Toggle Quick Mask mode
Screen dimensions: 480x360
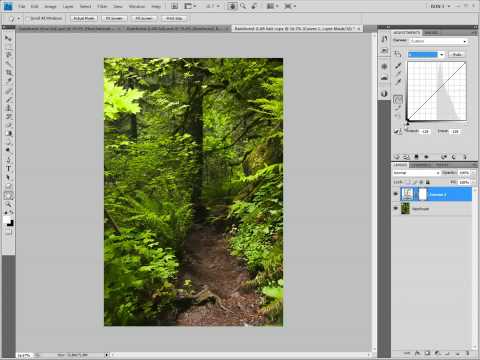(8, 232)
